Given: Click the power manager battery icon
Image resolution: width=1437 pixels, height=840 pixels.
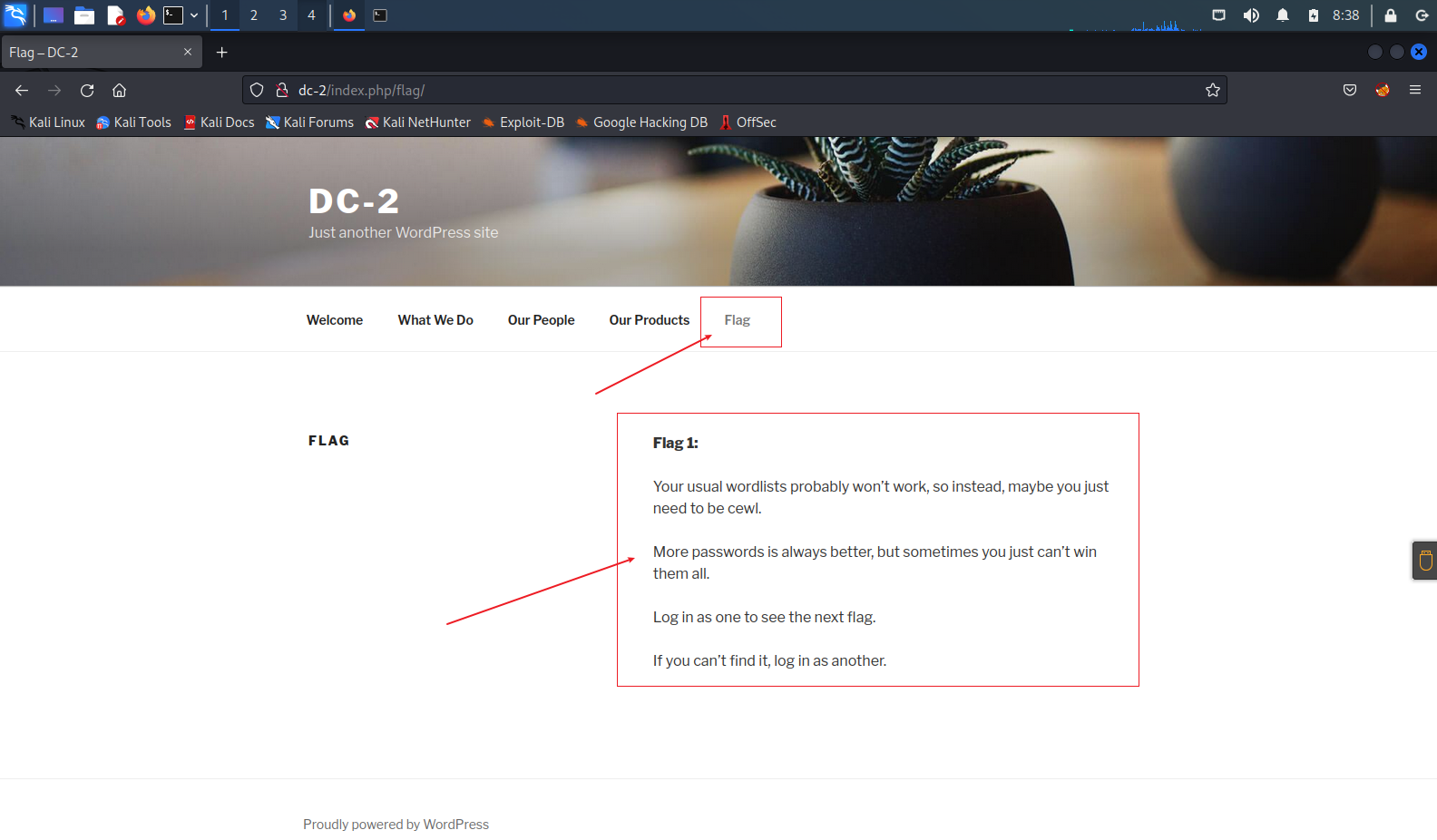Looking at the screenshot, I should pos(1313,15).
